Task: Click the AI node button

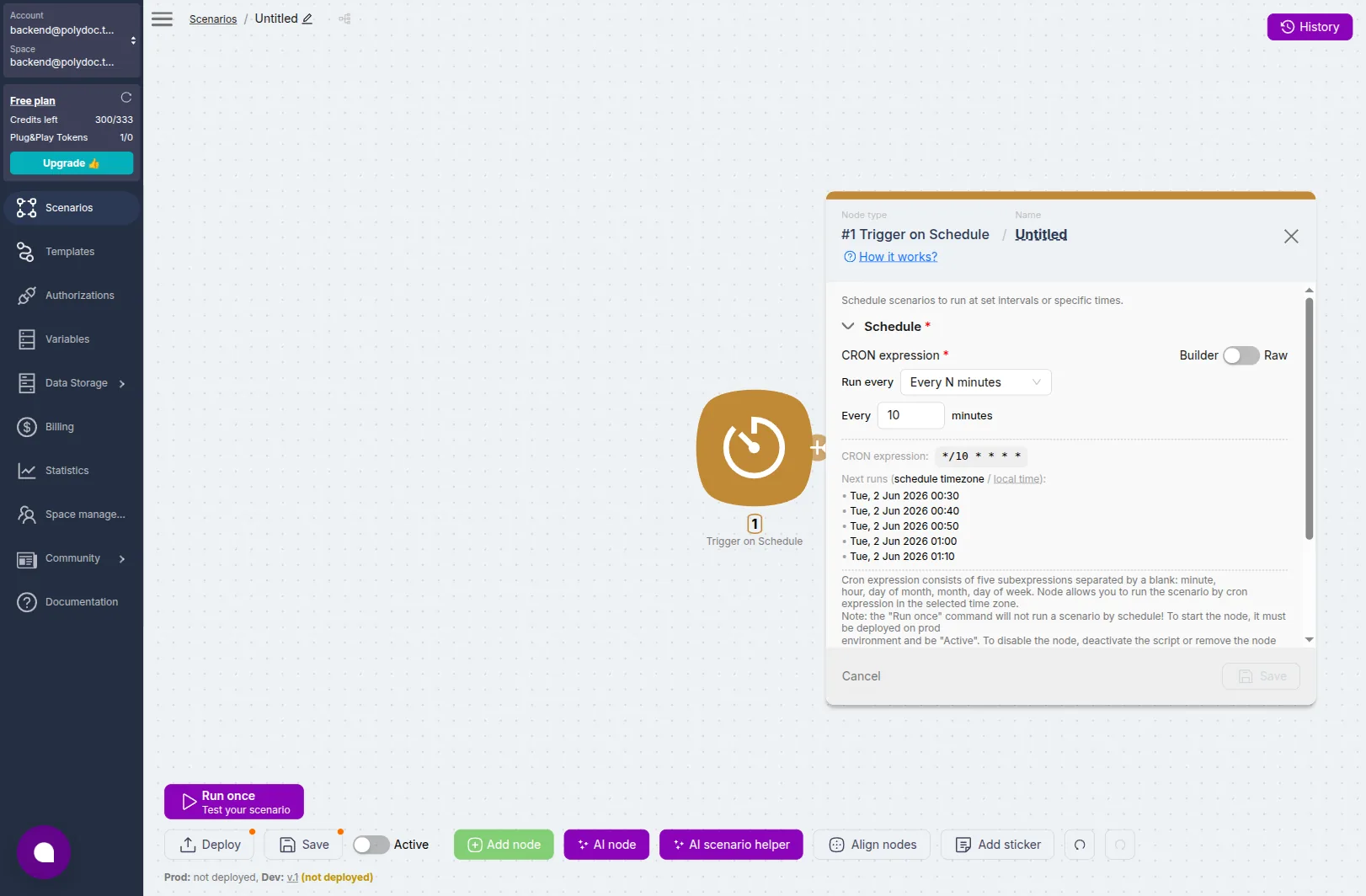Action: (x=606, y=845)
